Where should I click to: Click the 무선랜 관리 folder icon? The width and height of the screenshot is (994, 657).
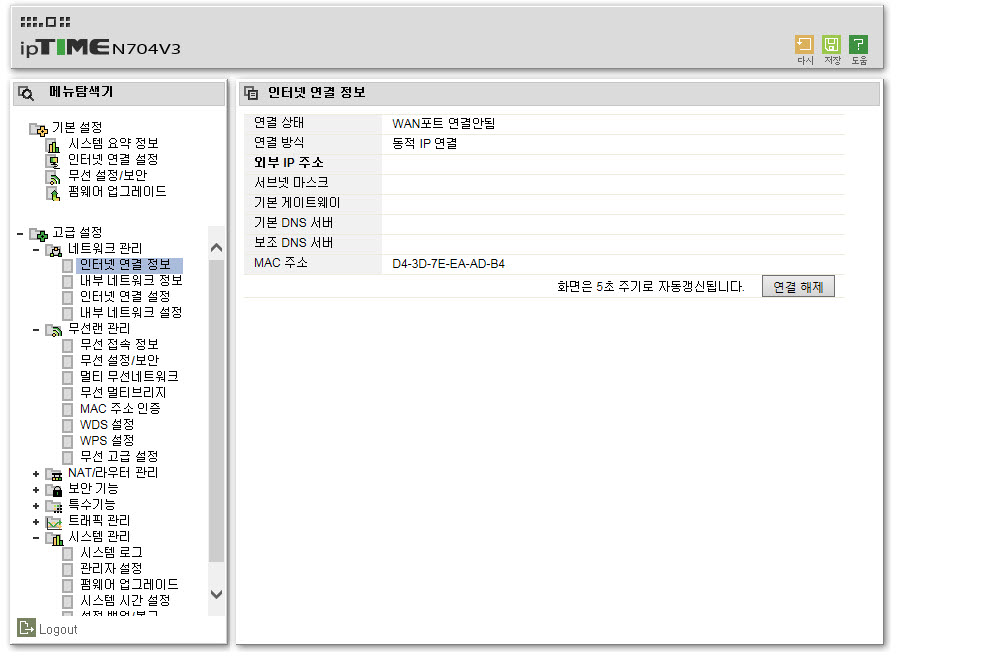(54, 330)
